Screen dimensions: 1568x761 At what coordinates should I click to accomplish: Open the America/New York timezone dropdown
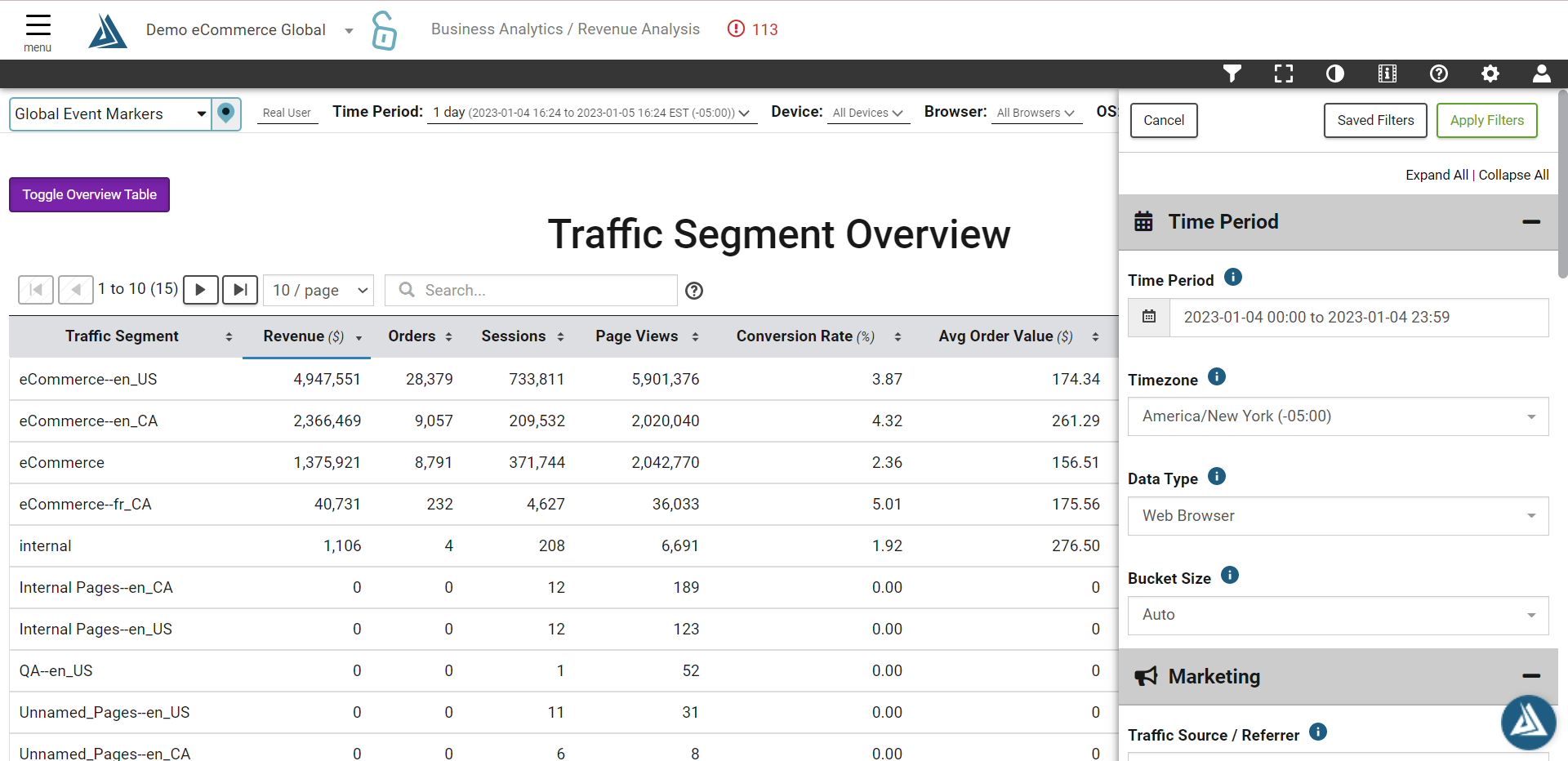click(1338, 416)
